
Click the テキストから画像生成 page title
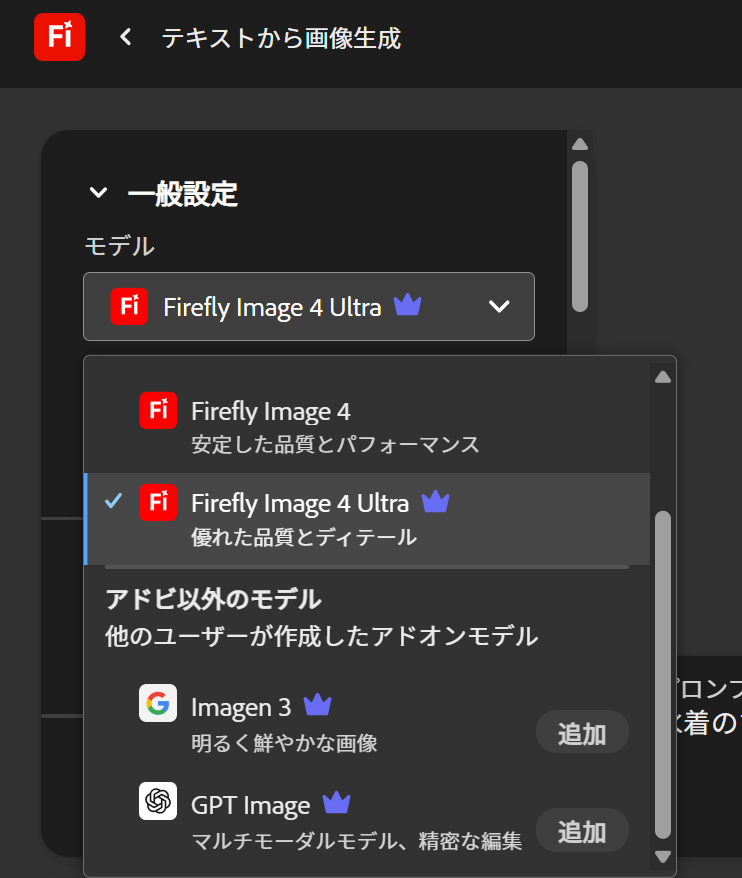[x=281, y=38]
